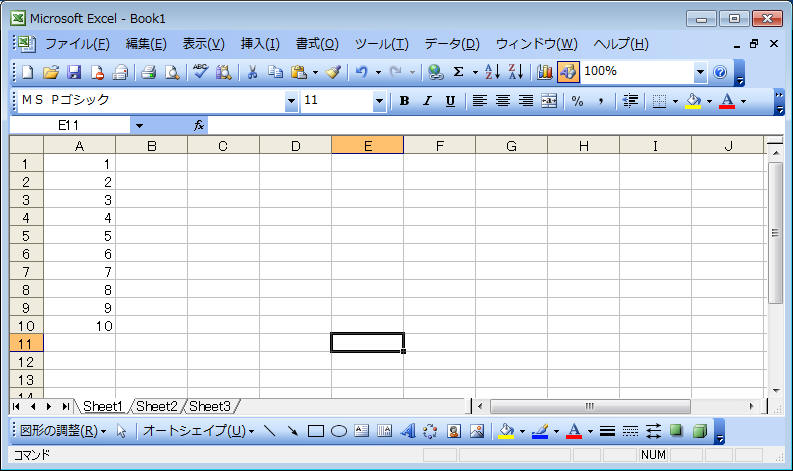Image resolution: width=793 pixels, height=471 pixels.
Task: Click the Format Painter brush icon
Action: click(333, 72)
